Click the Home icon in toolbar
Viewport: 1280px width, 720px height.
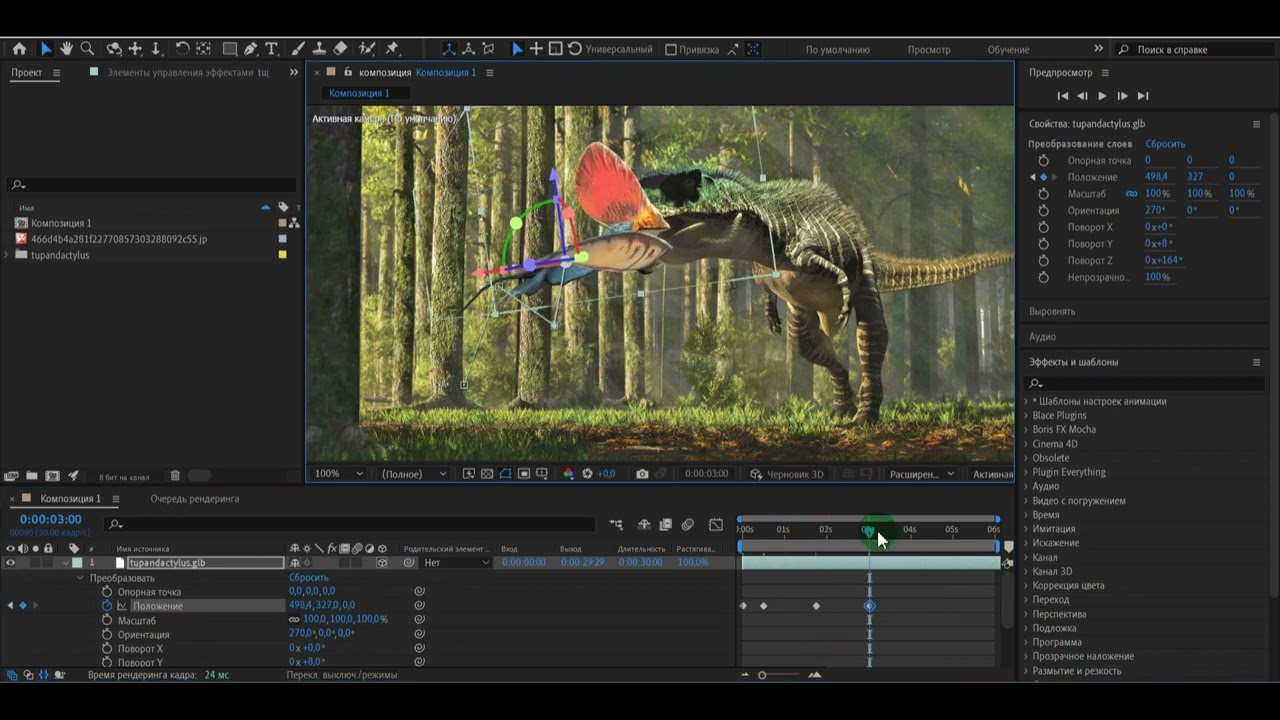(19, 49)
